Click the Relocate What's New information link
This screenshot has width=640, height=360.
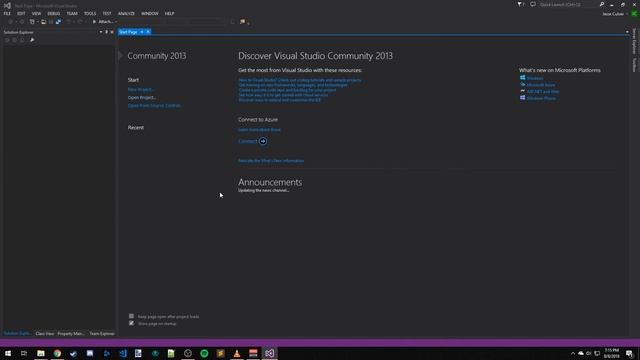[x=271, y=161]
